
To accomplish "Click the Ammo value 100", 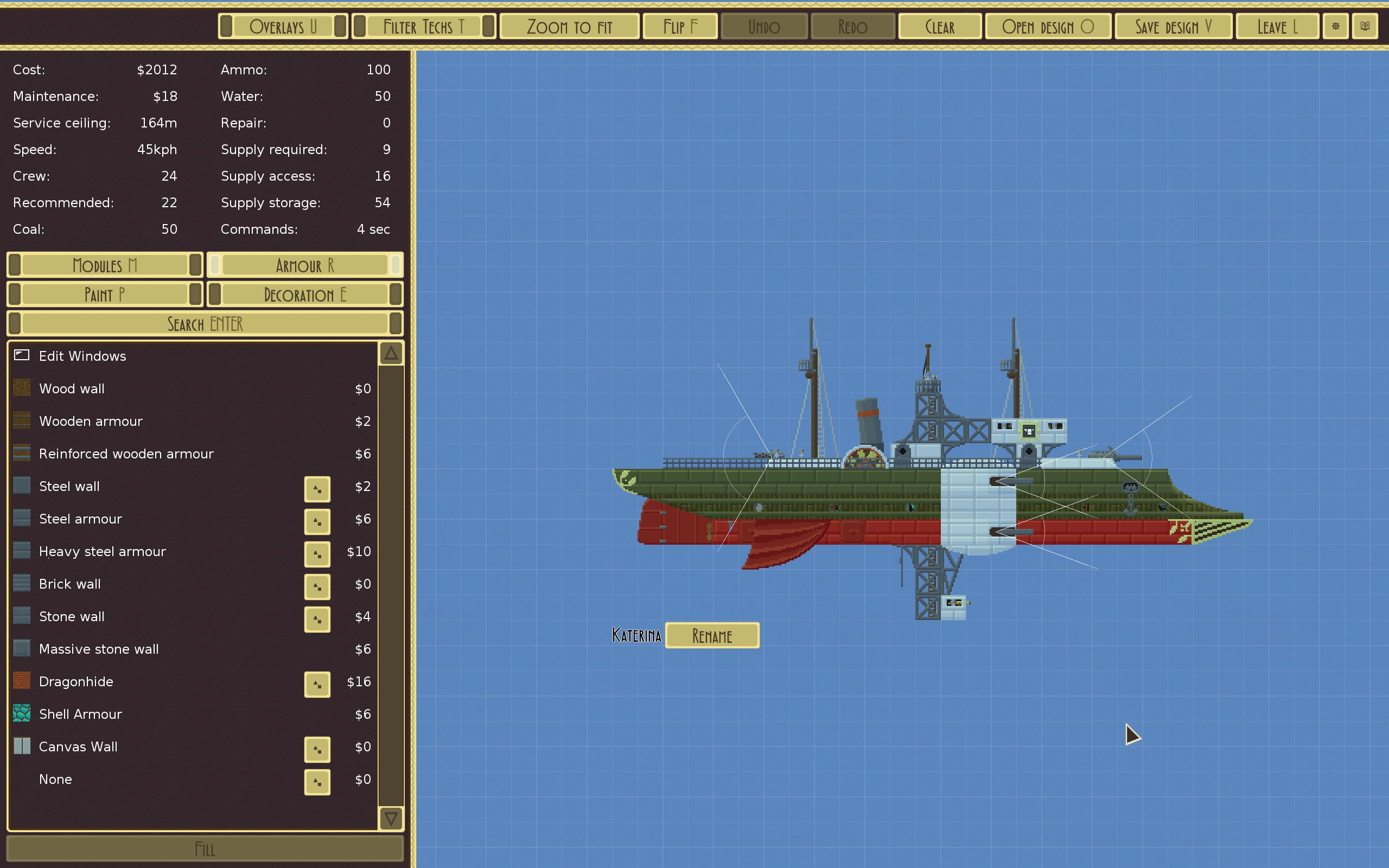I will tap(379, 69).
